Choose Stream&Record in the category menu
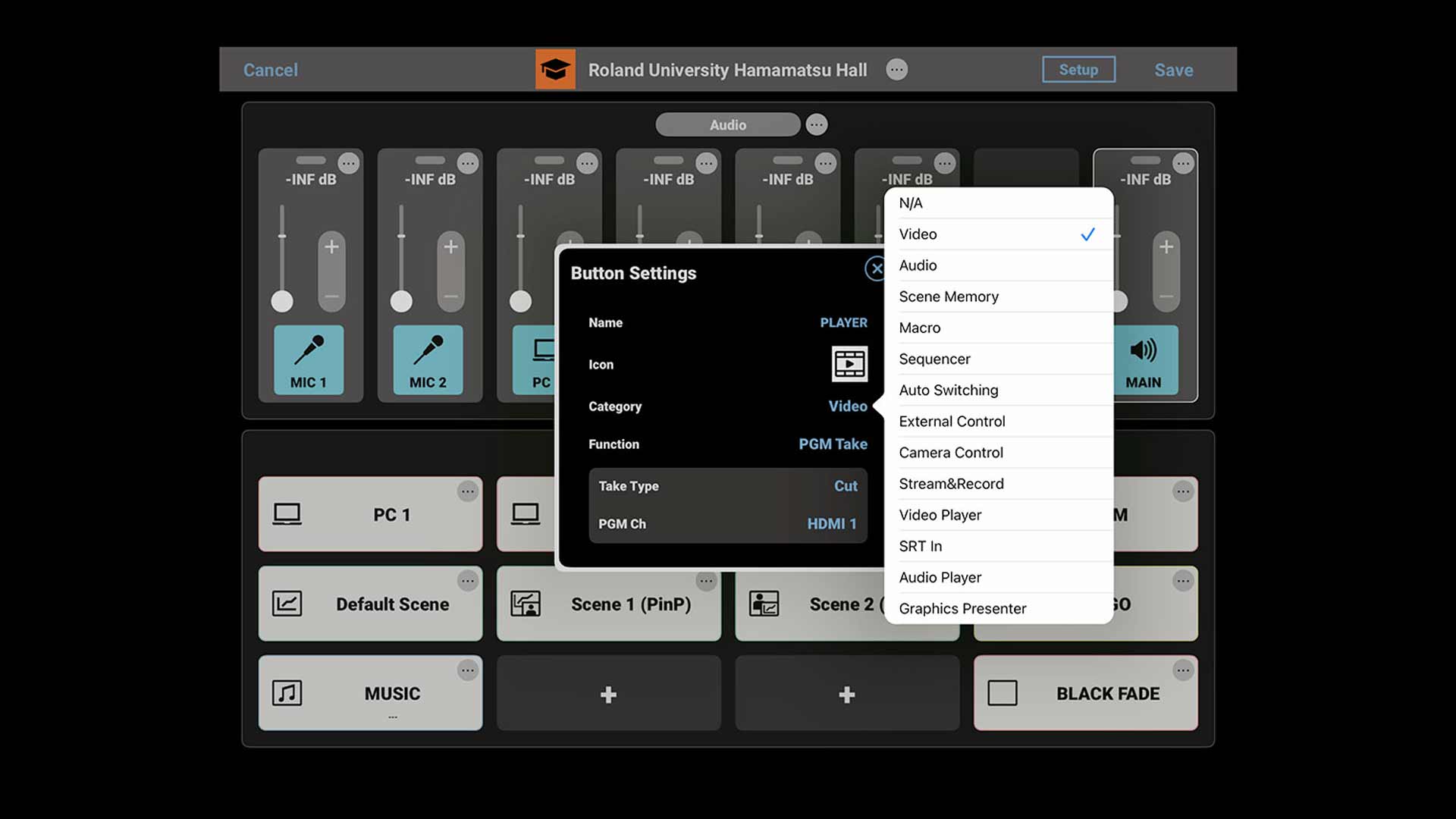The width and height of the screenshot is (1456, 819). 951,484
